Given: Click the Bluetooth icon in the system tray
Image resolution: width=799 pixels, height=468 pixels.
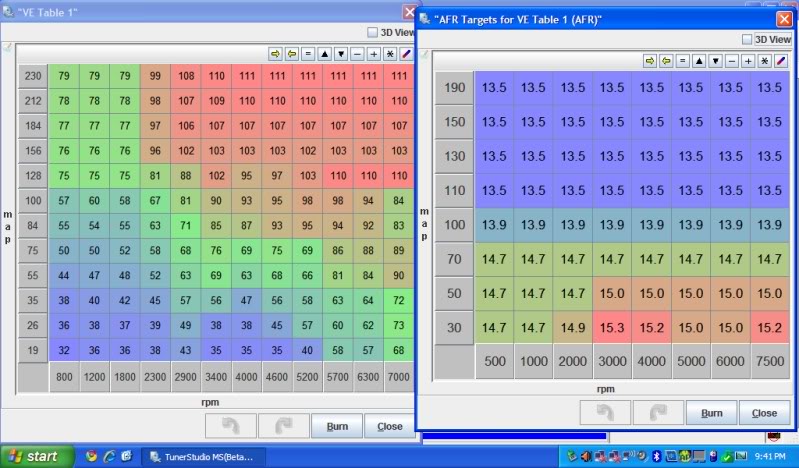Looking at the screenshot, I should (x=657, y=456).
